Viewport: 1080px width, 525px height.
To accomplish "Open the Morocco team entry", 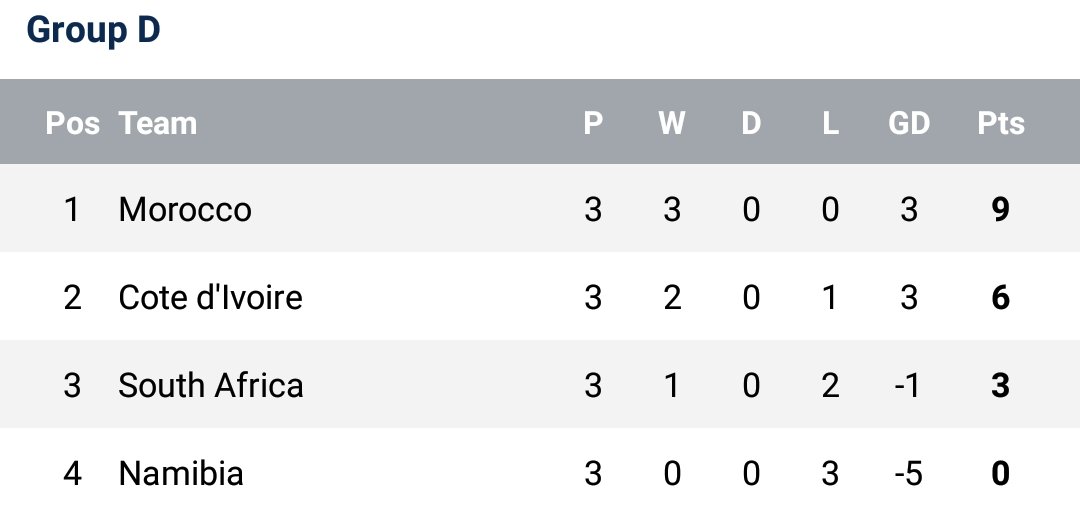I will coord(185,210).
